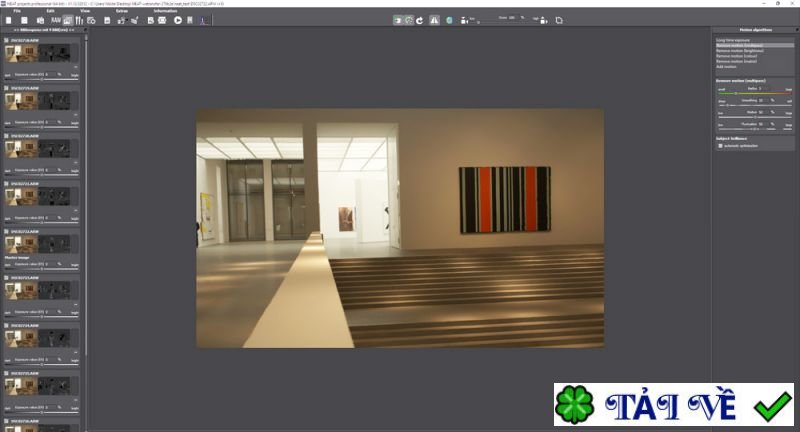Tick the checkbox of the fourth image in list
This screenshot has height=432, width=800.
[x=6, y=184]
